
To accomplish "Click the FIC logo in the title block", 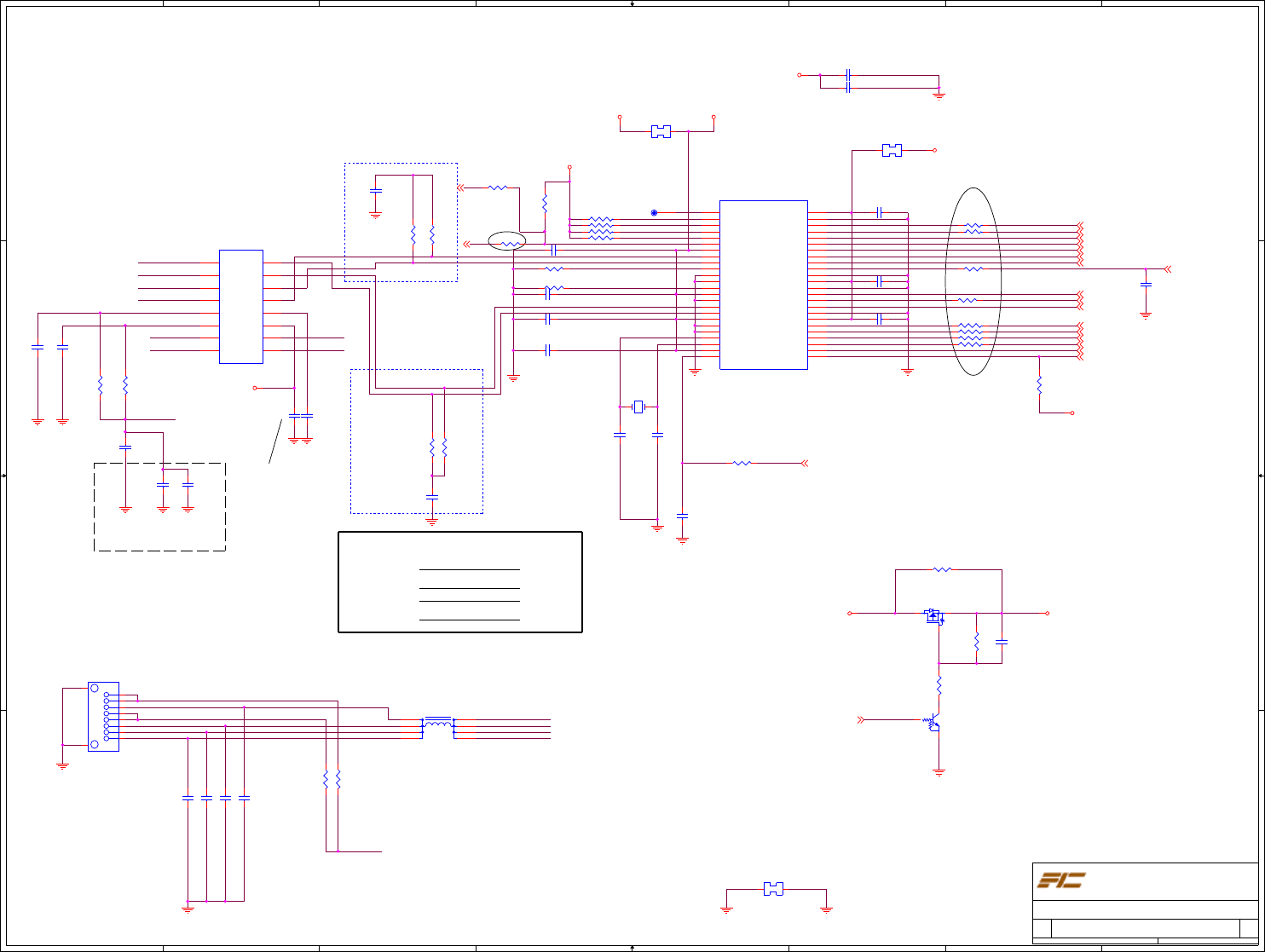I will point(1060,880).
